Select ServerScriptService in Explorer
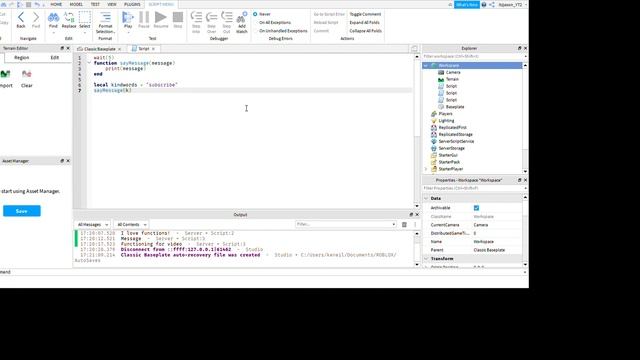The image size is (640, 360). (456, 141)
